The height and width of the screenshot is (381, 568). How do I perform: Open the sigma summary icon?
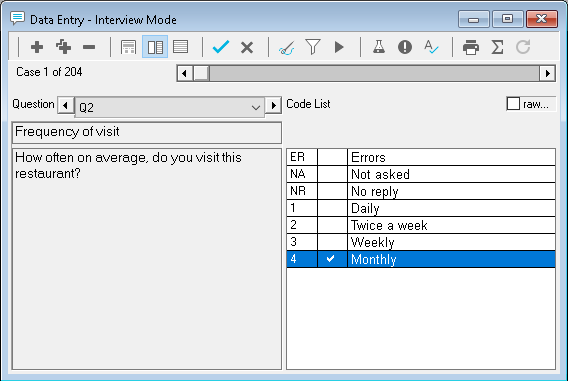(497, 47)
